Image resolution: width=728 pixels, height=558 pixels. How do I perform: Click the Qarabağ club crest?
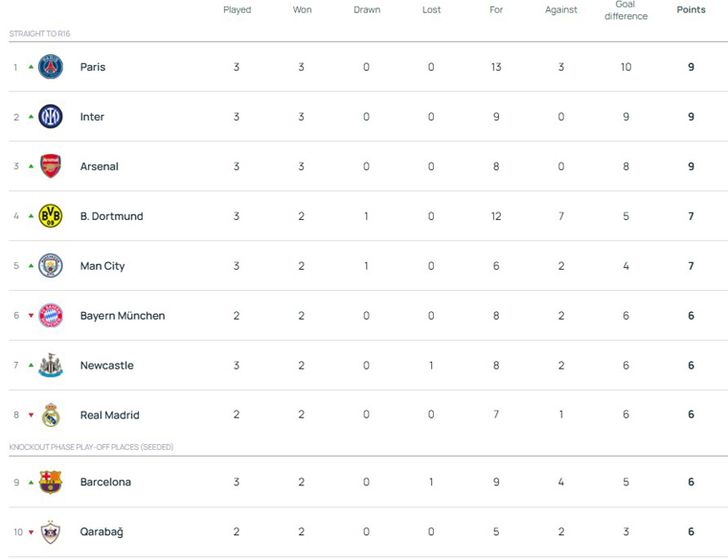click(x=50, y=532)
